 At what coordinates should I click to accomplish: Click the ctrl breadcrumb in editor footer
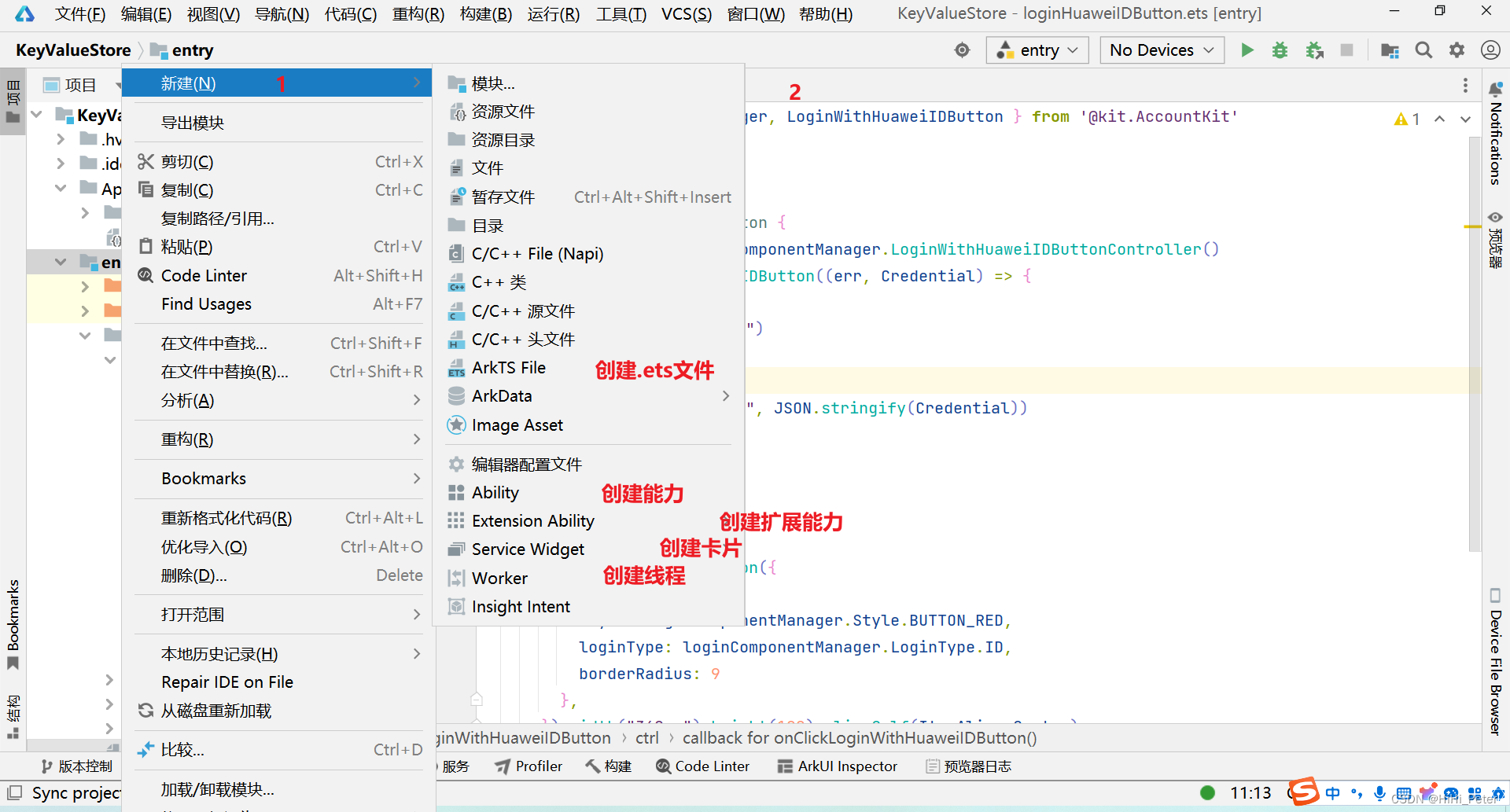646,738
